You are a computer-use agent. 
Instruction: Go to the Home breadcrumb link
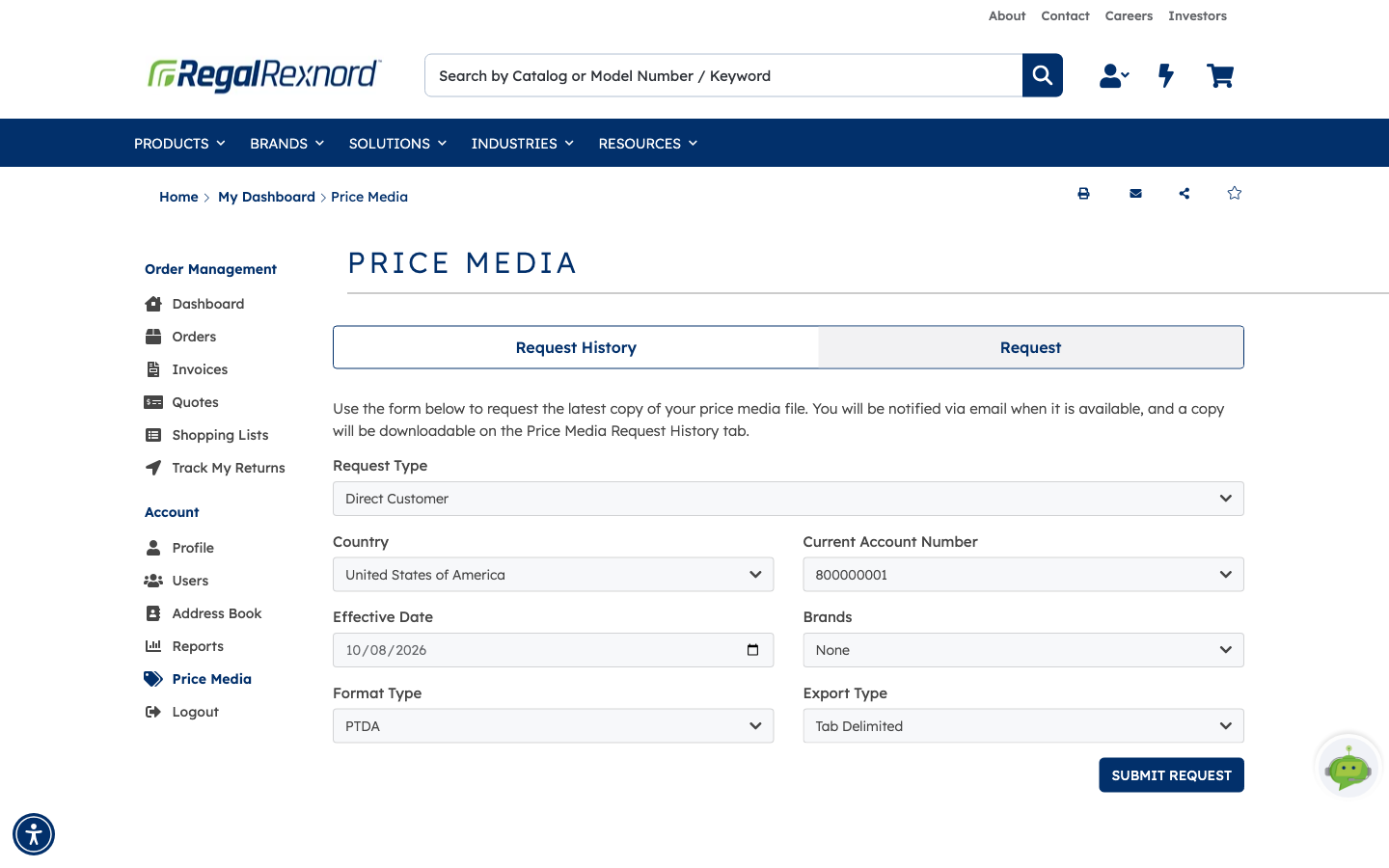[178, 197]
